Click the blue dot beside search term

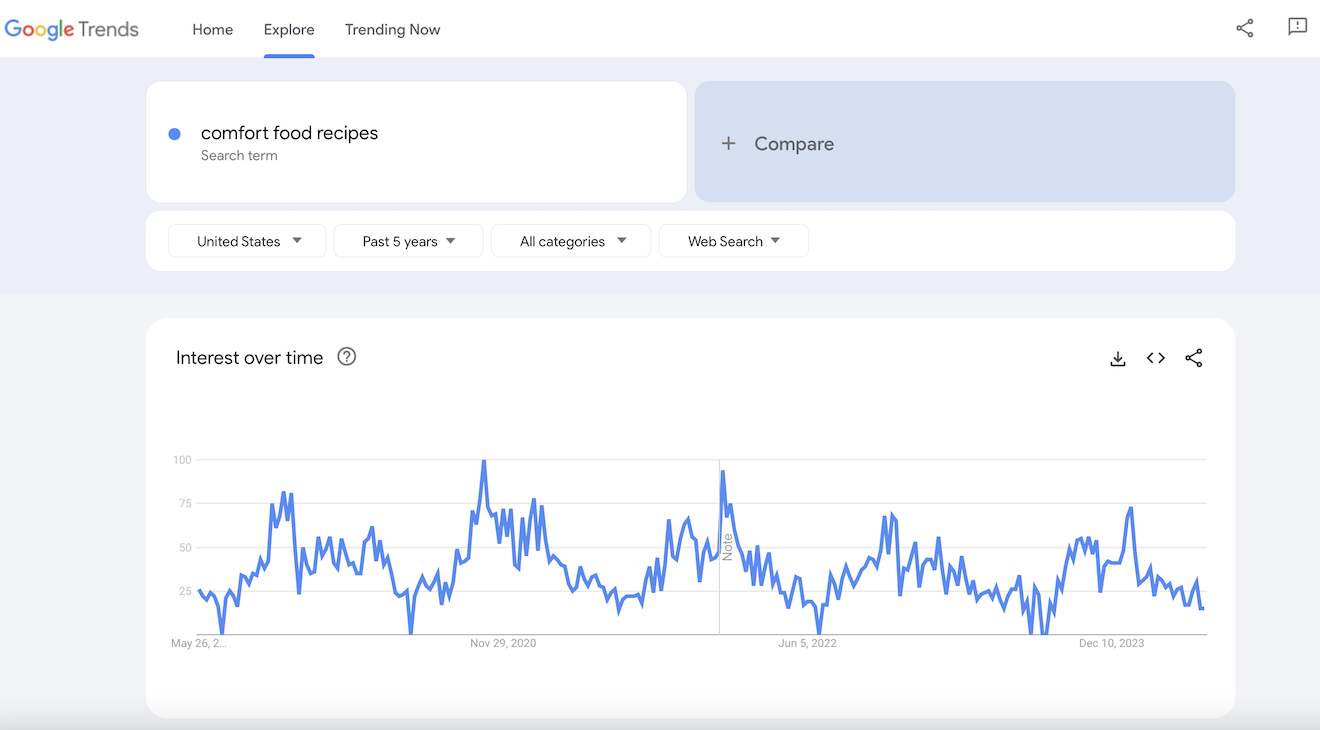pyautogui.click(x=174, y=134)
